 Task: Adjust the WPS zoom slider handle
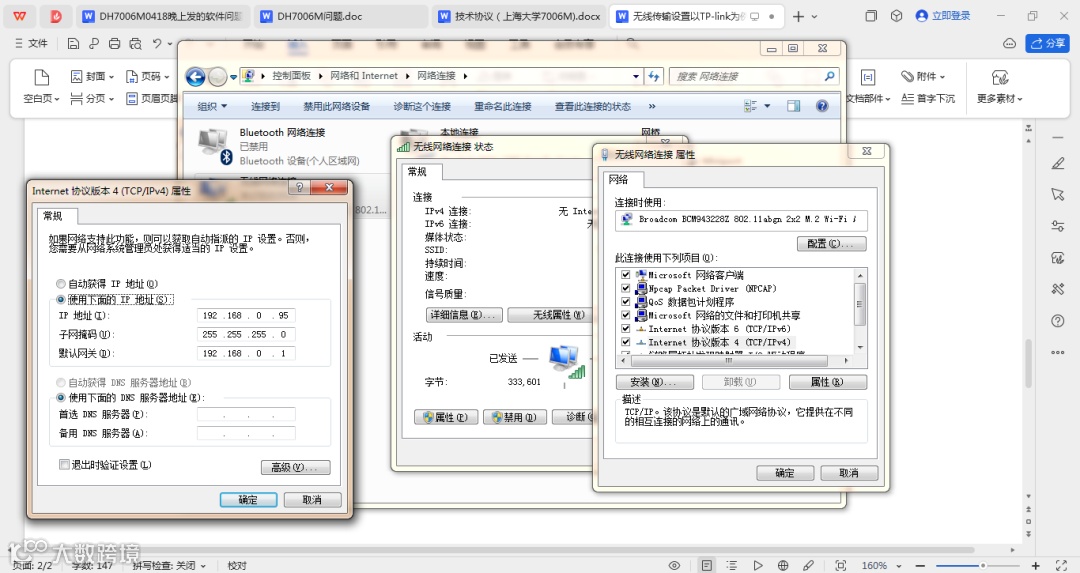click(x=983, y=565)
